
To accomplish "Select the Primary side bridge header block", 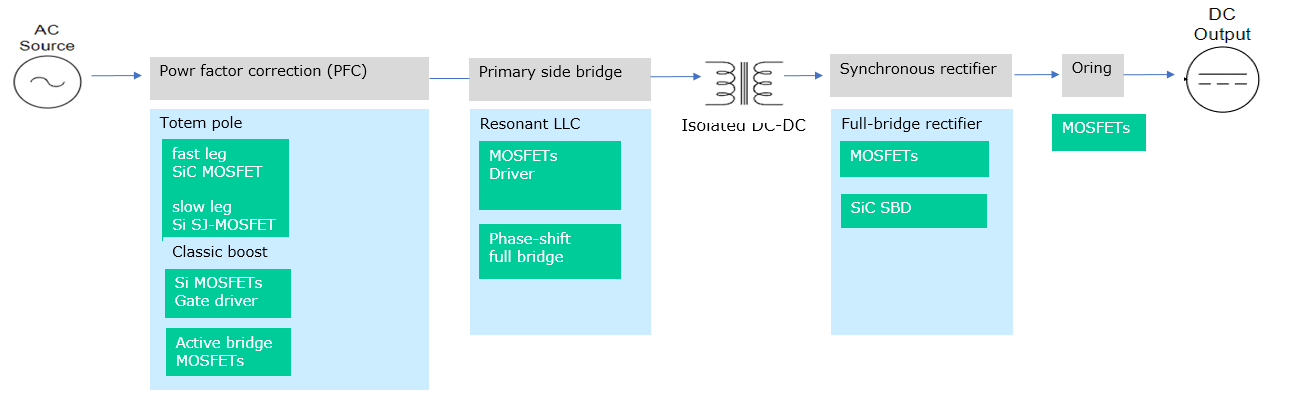I will point(559,78).
